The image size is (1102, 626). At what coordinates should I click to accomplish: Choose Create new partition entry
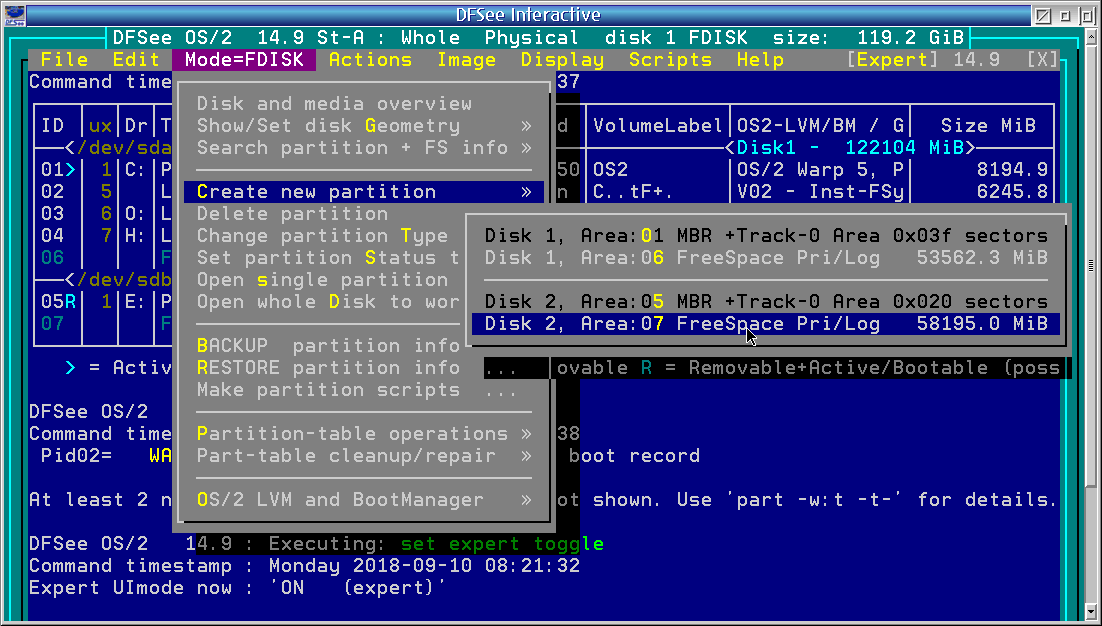coord(363,192)
